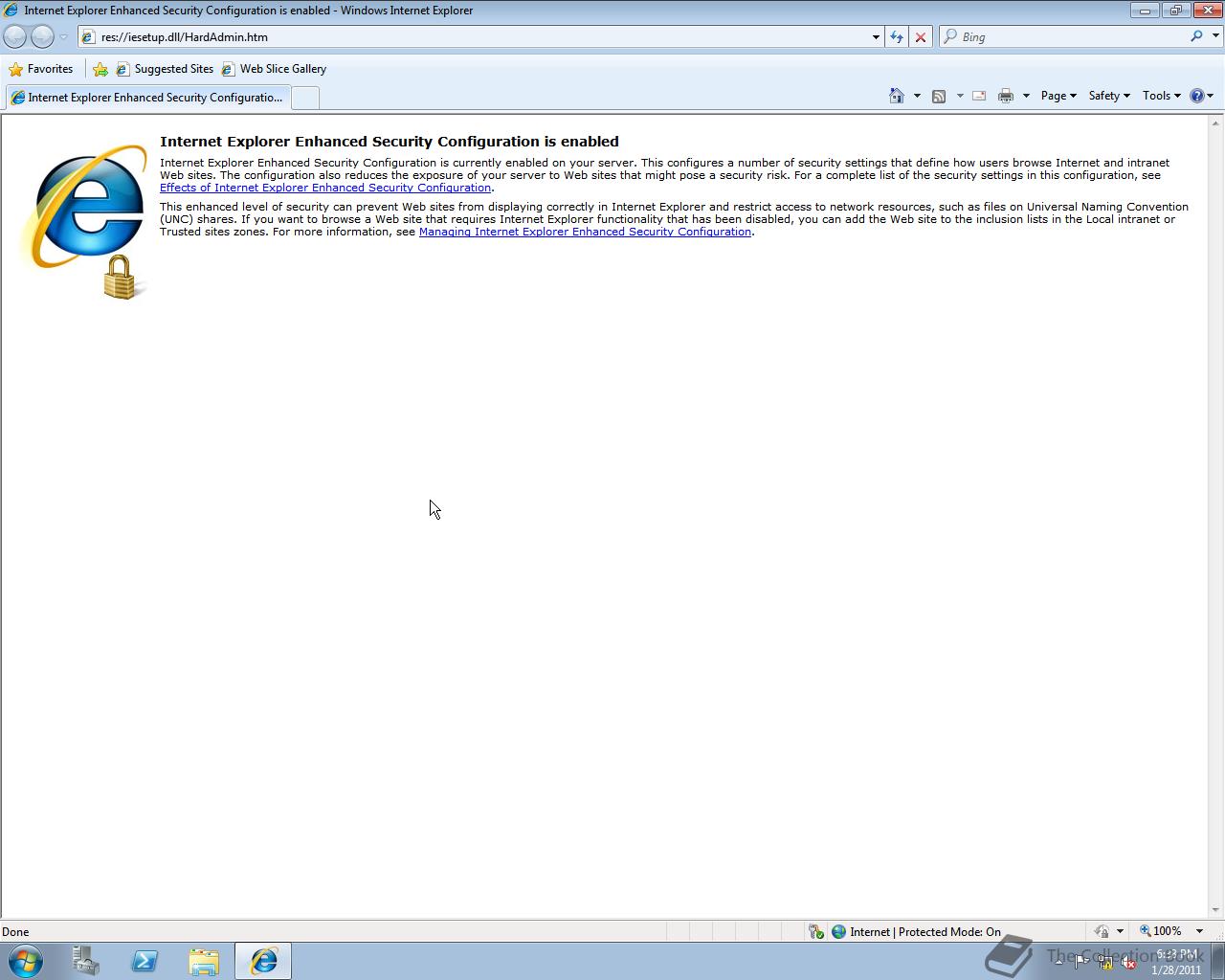
Task: Click the Internet Explorer logo with padlock
Action: pyautogui.click(x=84, y=221)
